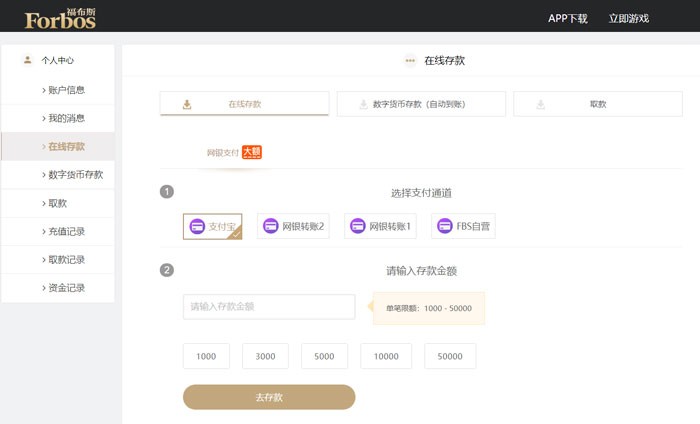
Task: Click the personal center user icon
Action: click(27, 60)
